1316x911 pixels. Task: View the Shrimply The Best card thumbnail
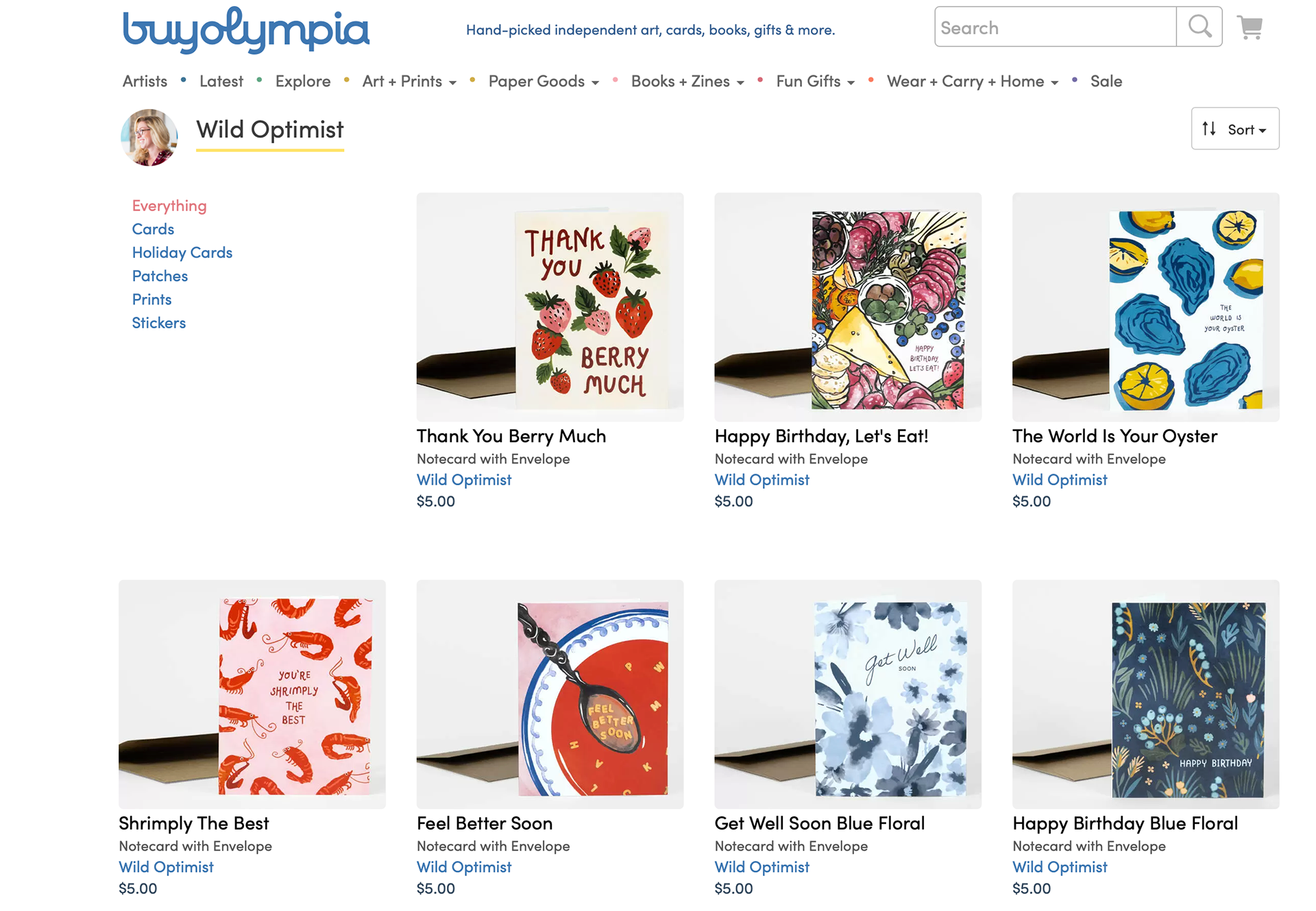(x=252, y=694)
